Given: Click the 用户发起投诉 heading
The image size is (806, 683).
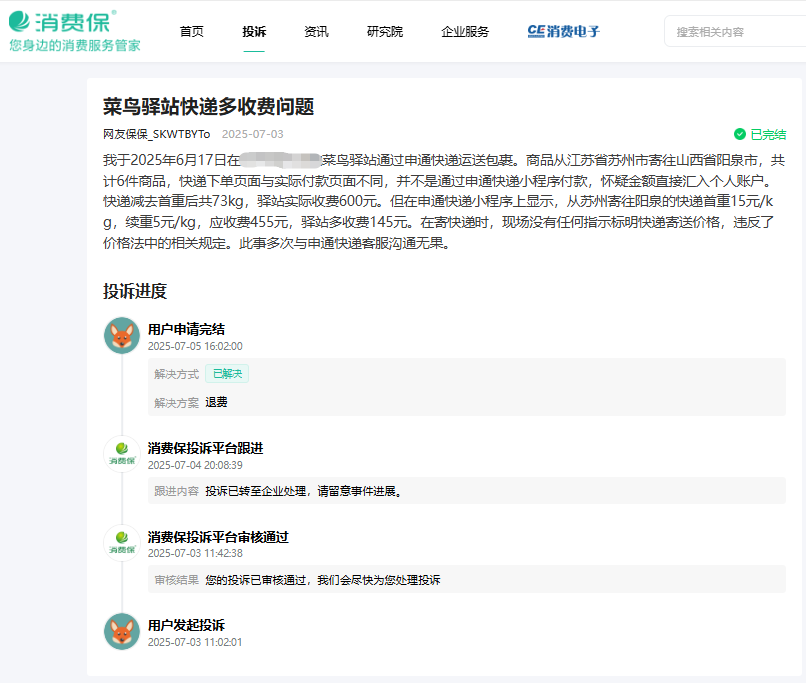Looking at the screenshot, I should point(186,625).
